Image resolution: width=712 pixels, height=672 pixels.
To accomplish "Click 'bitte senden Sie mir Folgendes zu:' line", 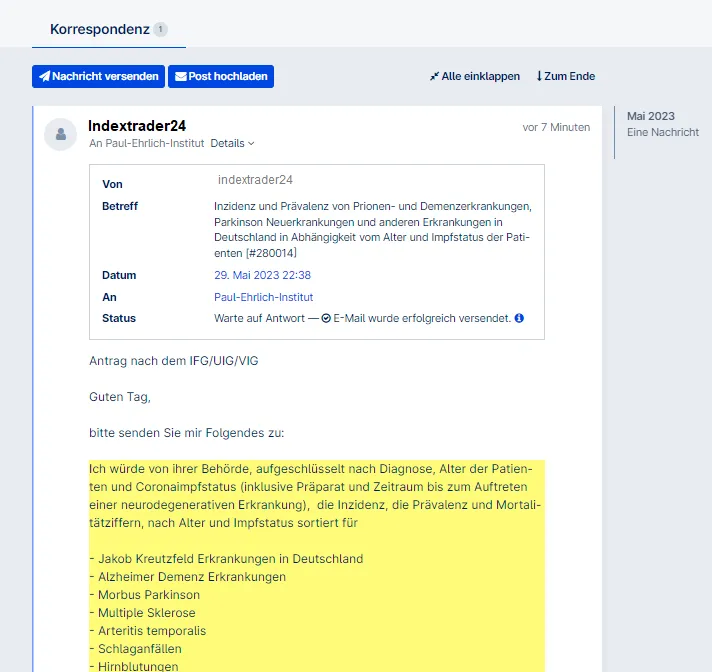I will tap(187, 433).
